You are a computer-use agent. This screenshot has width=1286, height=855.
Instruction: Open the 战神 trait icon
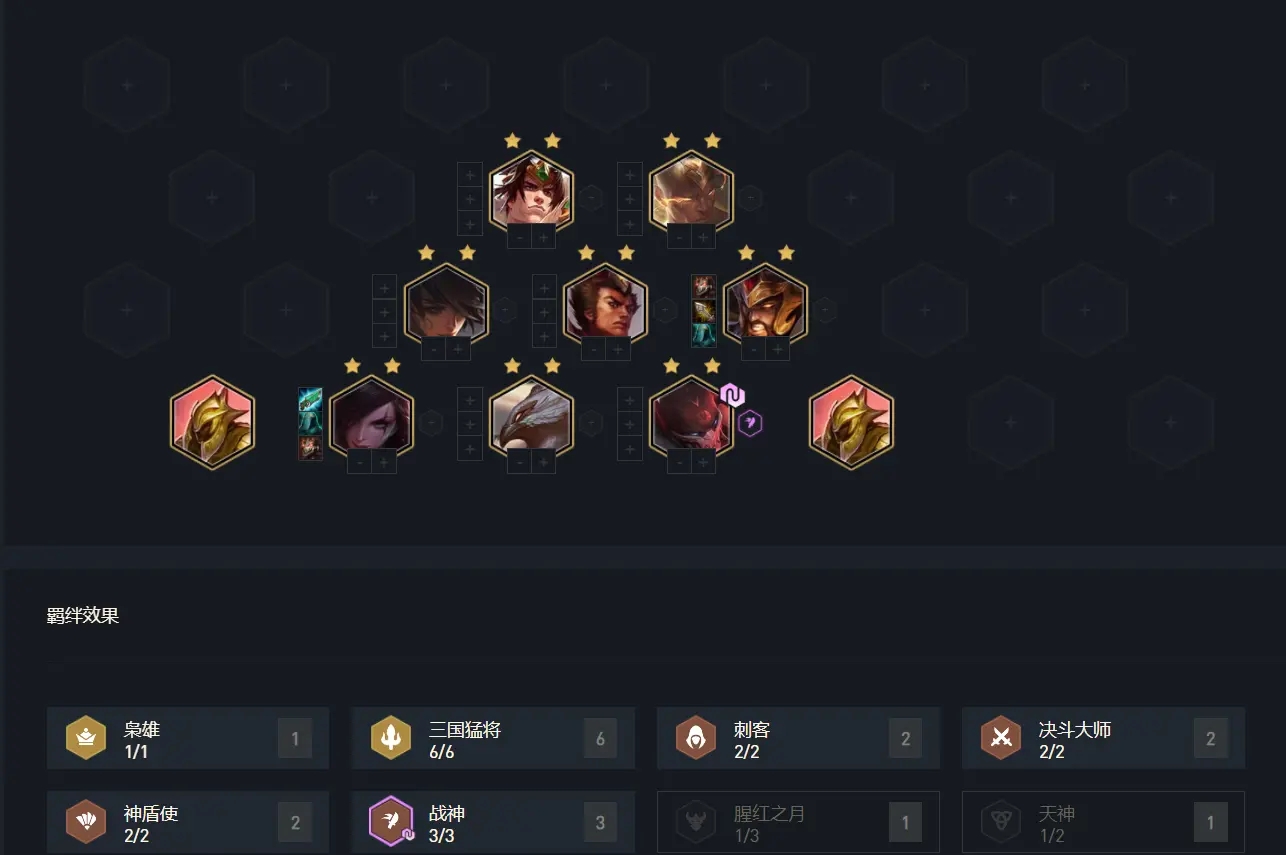[x=390, y=822]
